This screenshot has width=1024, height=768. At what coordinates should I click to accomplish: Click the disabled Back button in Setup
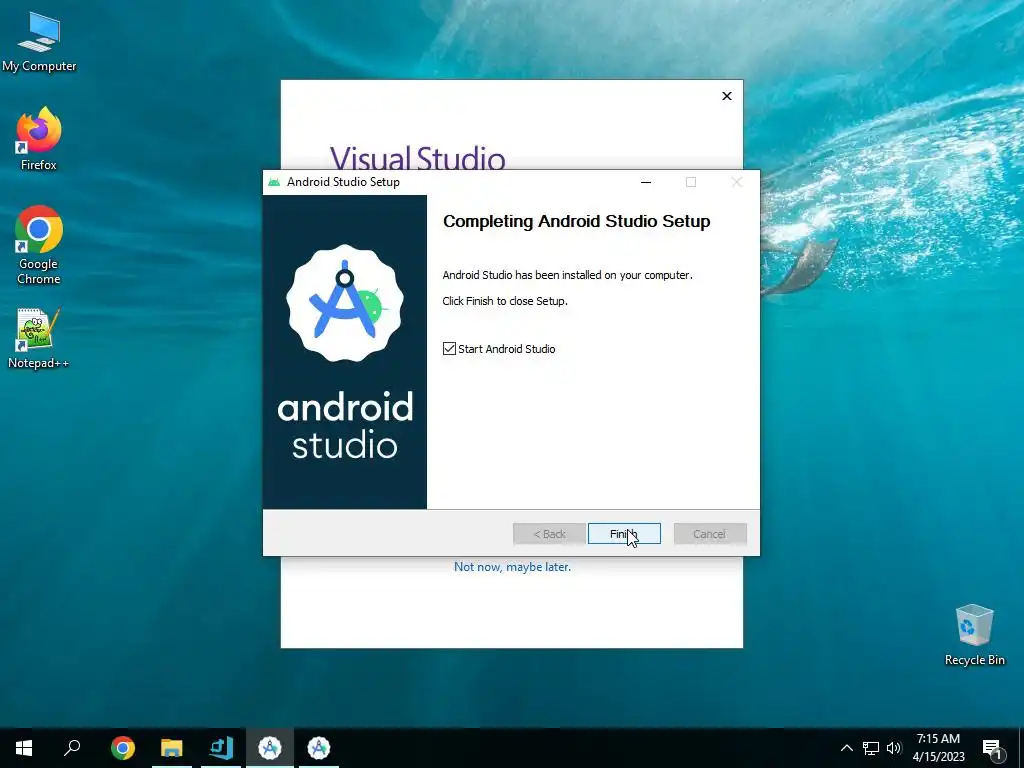(549, 534)
